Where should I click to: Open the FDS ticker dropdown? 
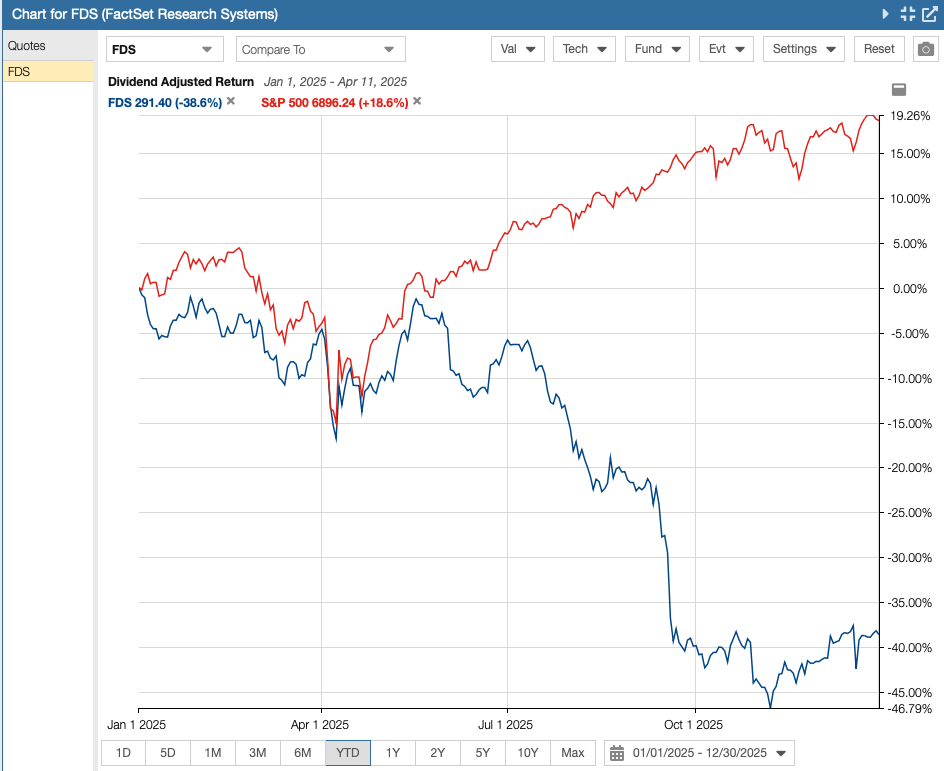coord(163,48)
